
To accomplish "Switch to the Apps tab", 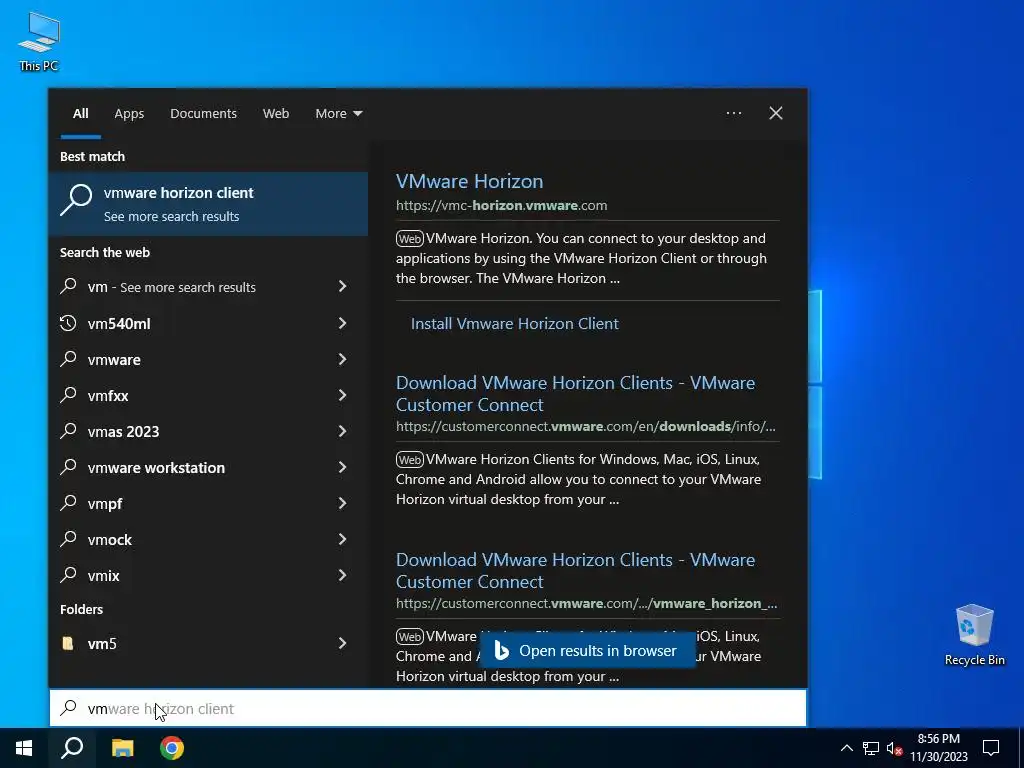I will (x=129, y=114).
